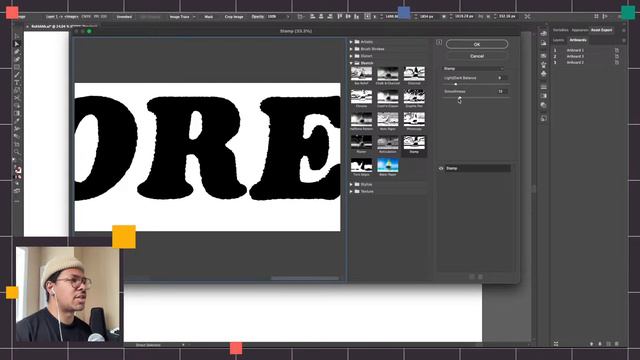Click the Unembed button in control bar
This screenshot has width=640, height=360.
point(124,17)
